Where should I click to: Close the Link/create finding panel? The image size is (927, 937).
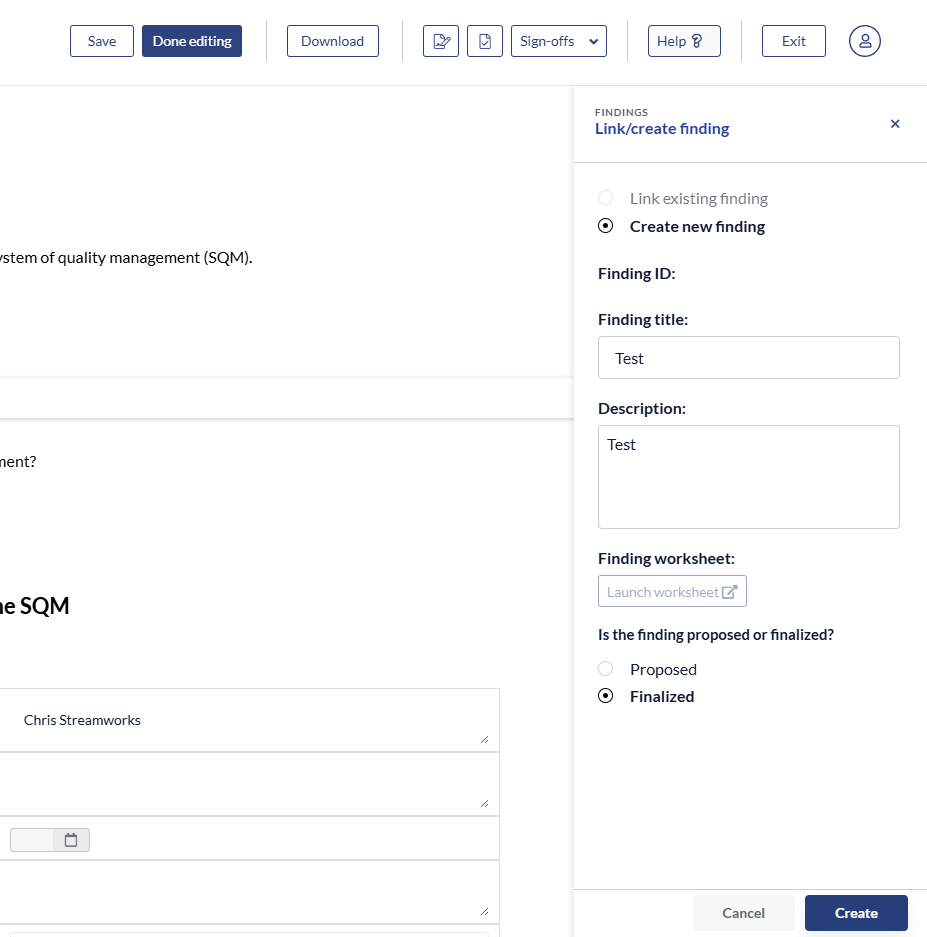pyautogui.click(x=894, y=124)
